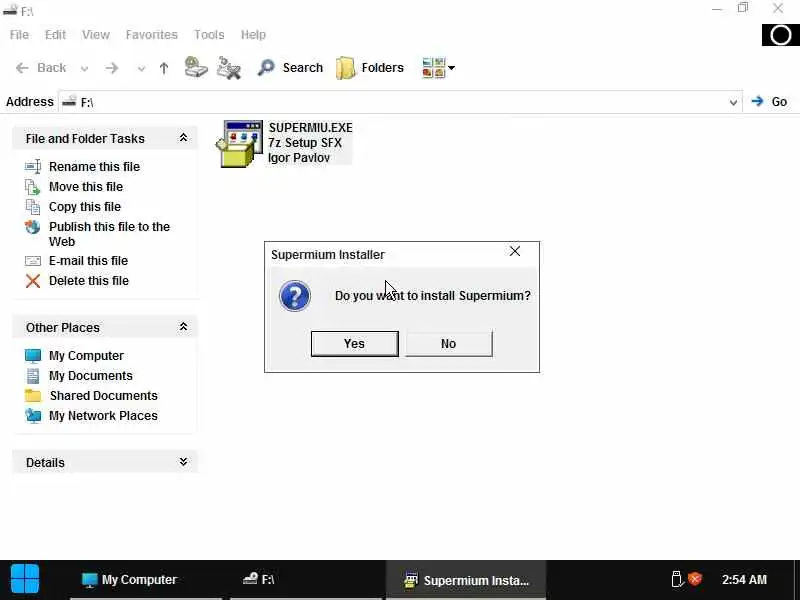Image resolution: width=800 pixels, height=600 pixels.
Task: Open My Computer from Other Places
Action: click(86, 356)
